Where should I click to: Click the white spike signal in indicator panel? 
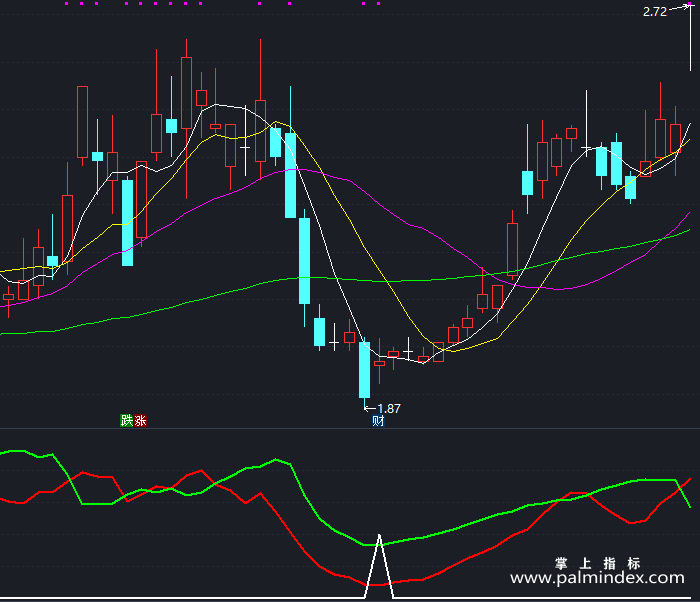point(379,566)
